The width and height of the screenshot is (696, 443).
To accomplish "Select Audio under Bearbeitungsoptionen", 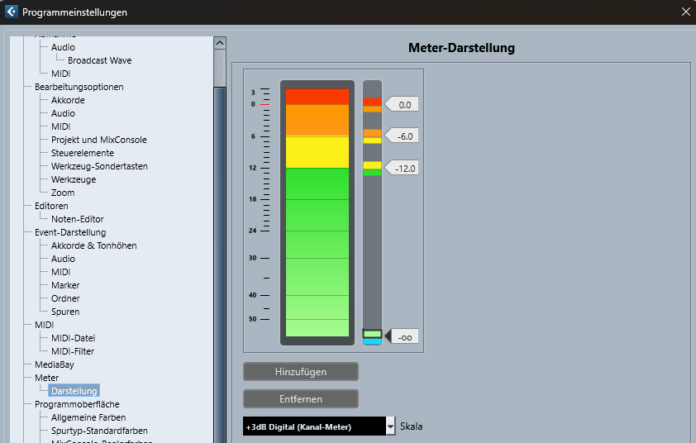I will 63,113.
